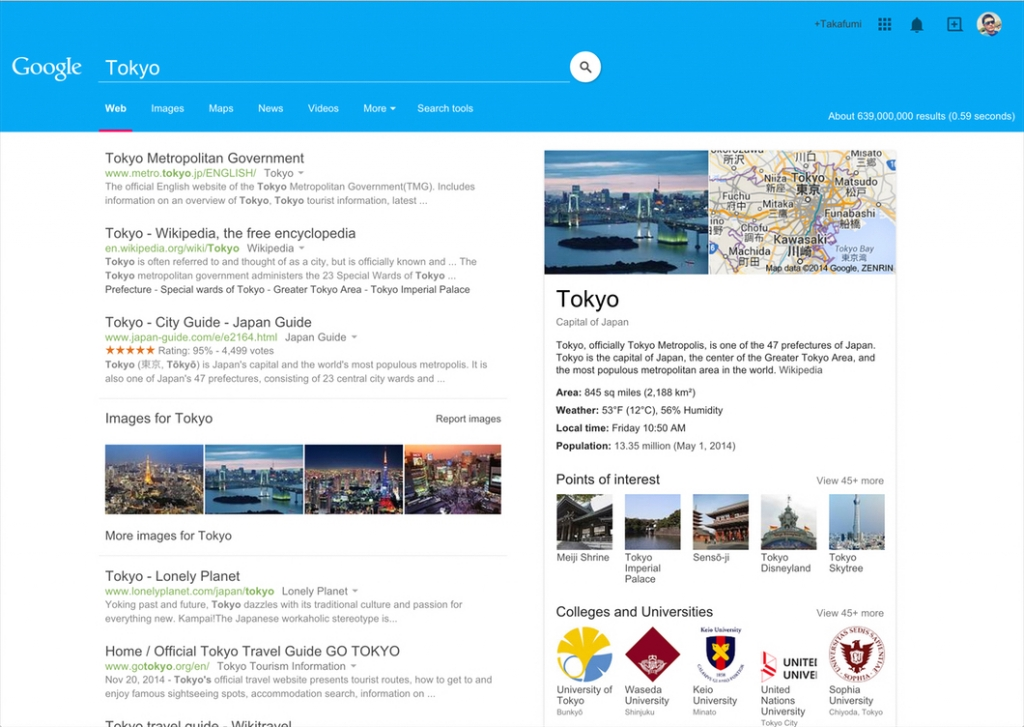Click More images for Tokyo link

pos(168,536)
